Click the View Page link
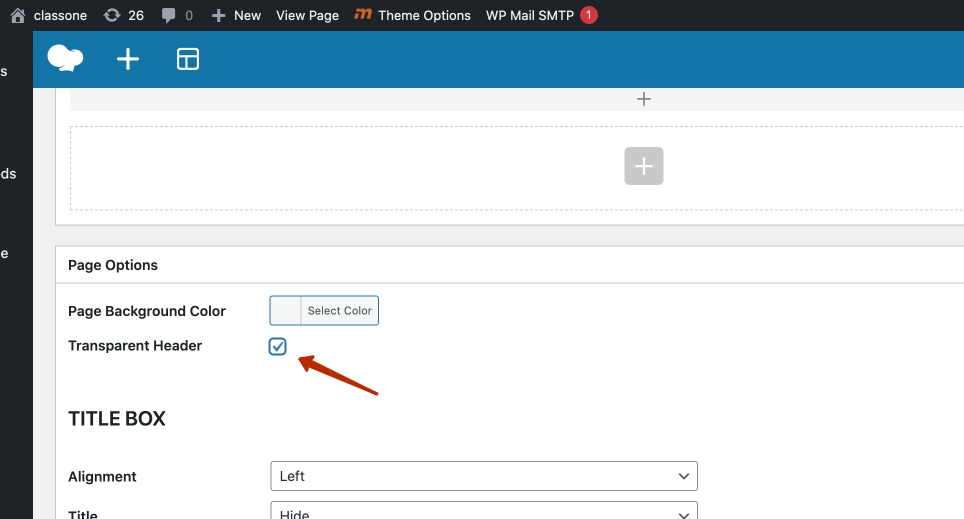This screenshot has width=964, height=519. click(307, 15)
